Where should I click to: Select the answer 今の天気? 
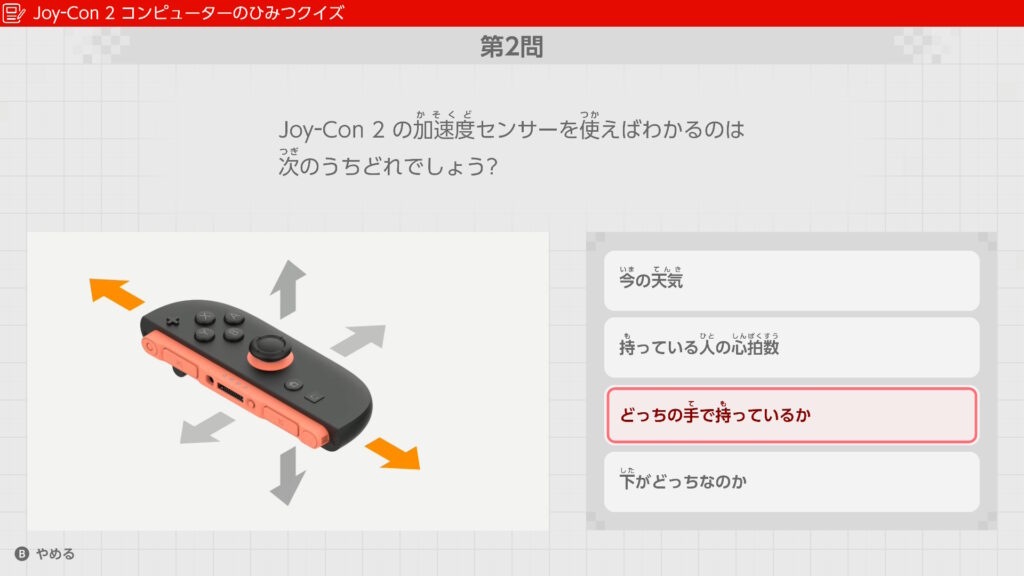tap(792, 281)
